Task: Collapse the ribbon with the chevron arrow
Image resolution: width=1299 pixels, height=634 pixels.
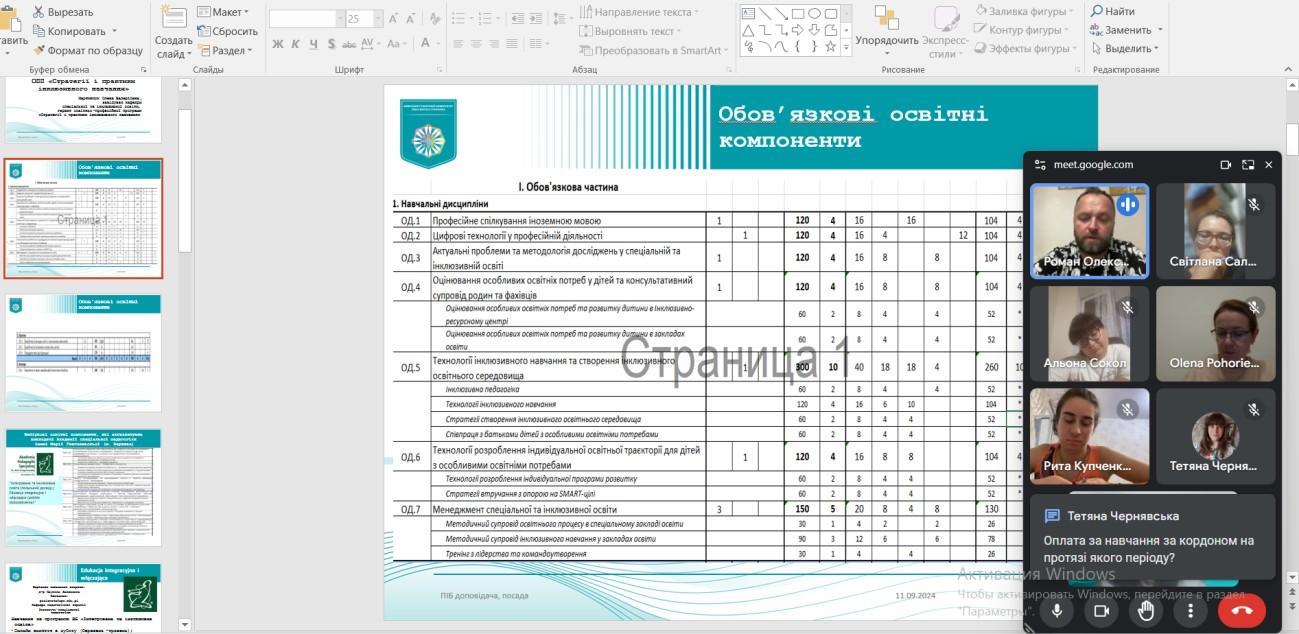Action: 1290,69
